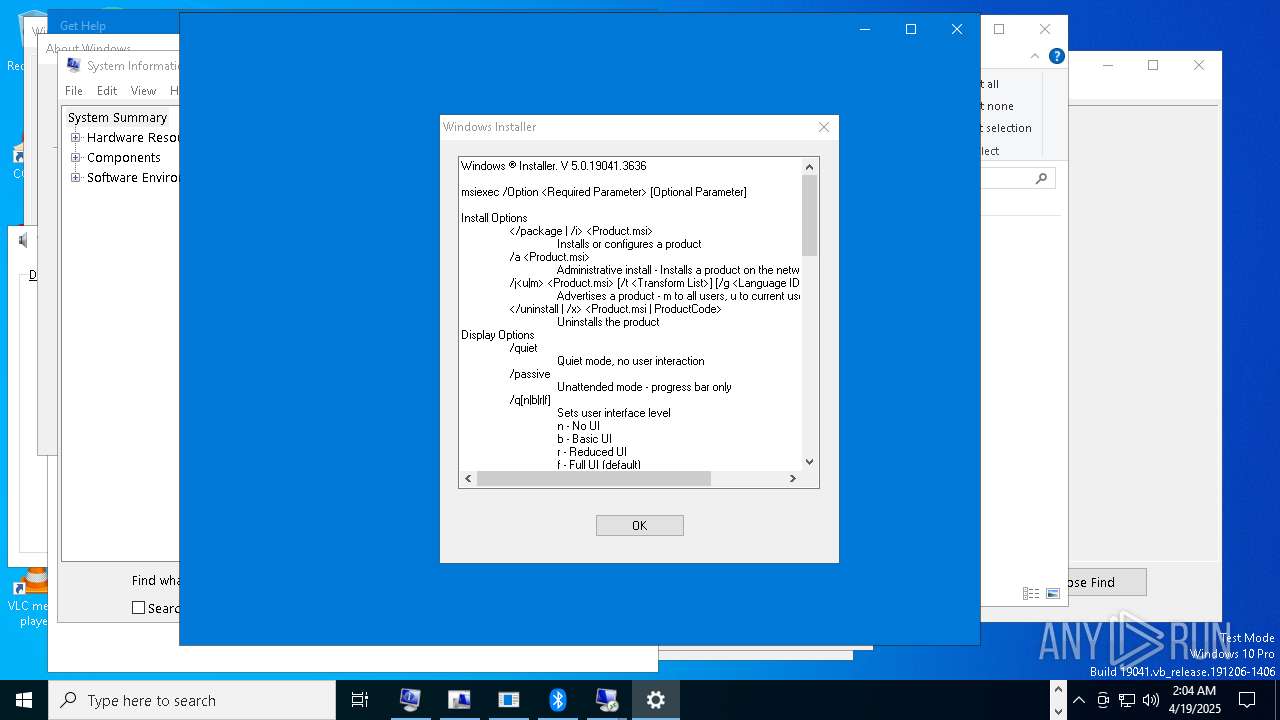Collapse the File Explorer ribbon chevron
This screenshot has height=720, width=1280.
(1036, 56)
